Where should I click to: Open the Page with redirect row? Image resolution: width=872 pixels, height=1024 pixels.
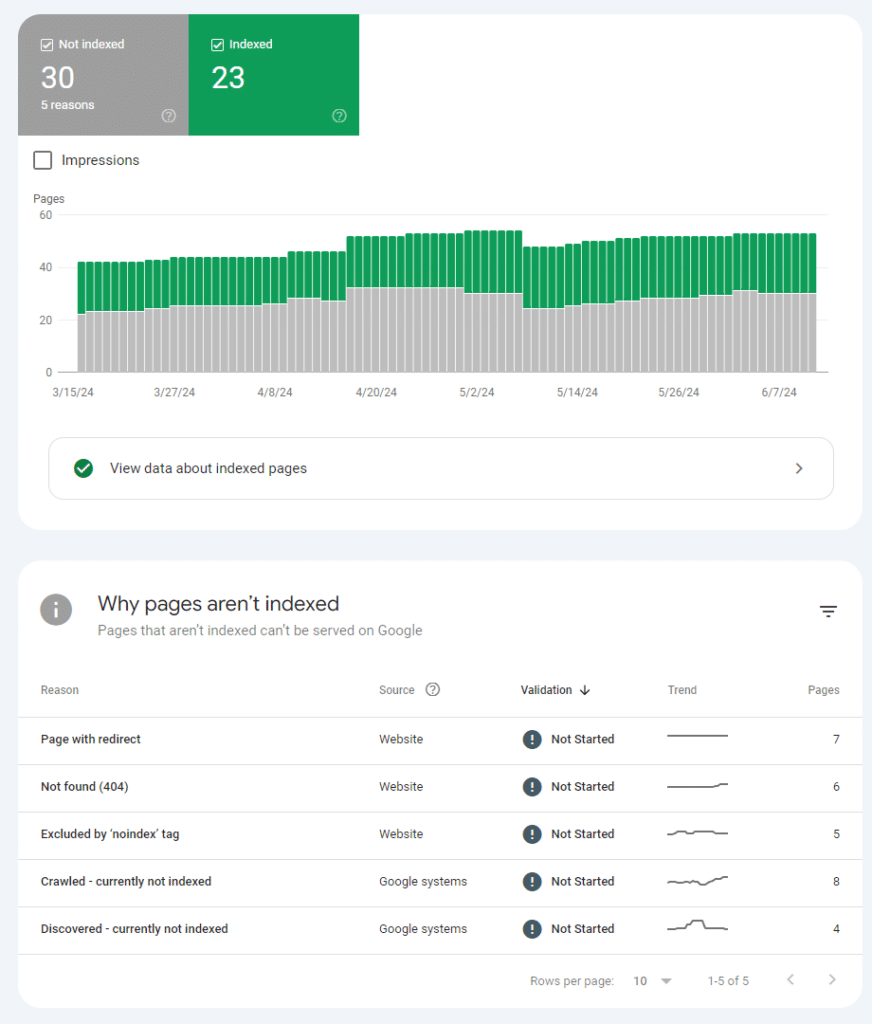pyautogui.click(x=91, y=739)
